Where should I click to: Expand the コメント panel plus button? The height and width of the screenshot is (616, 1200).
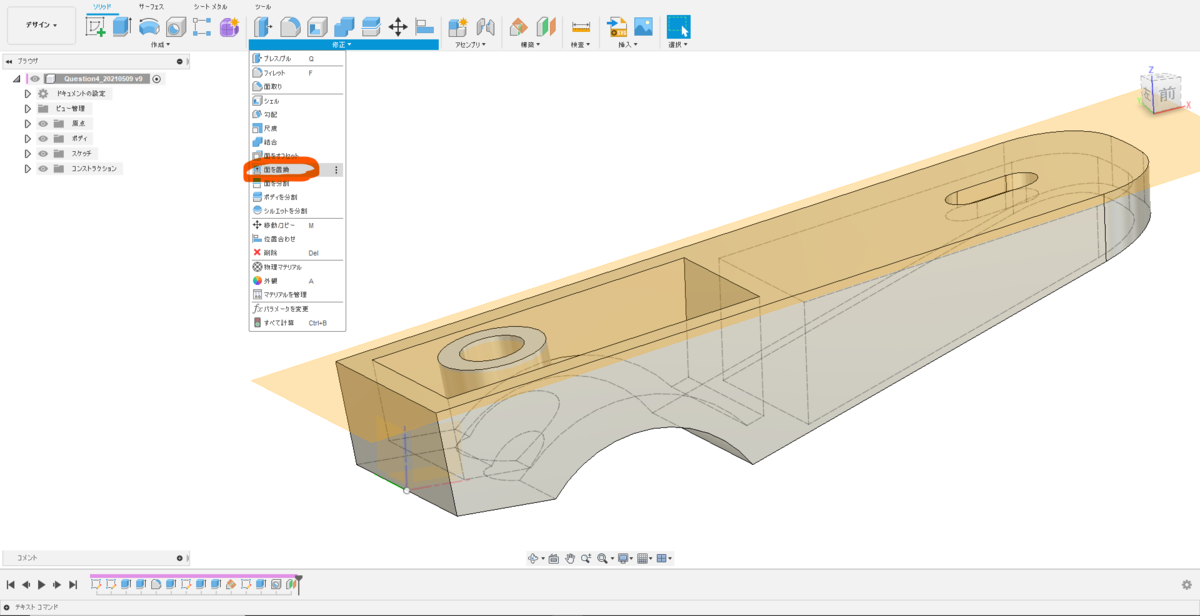[x=180, y=558]
